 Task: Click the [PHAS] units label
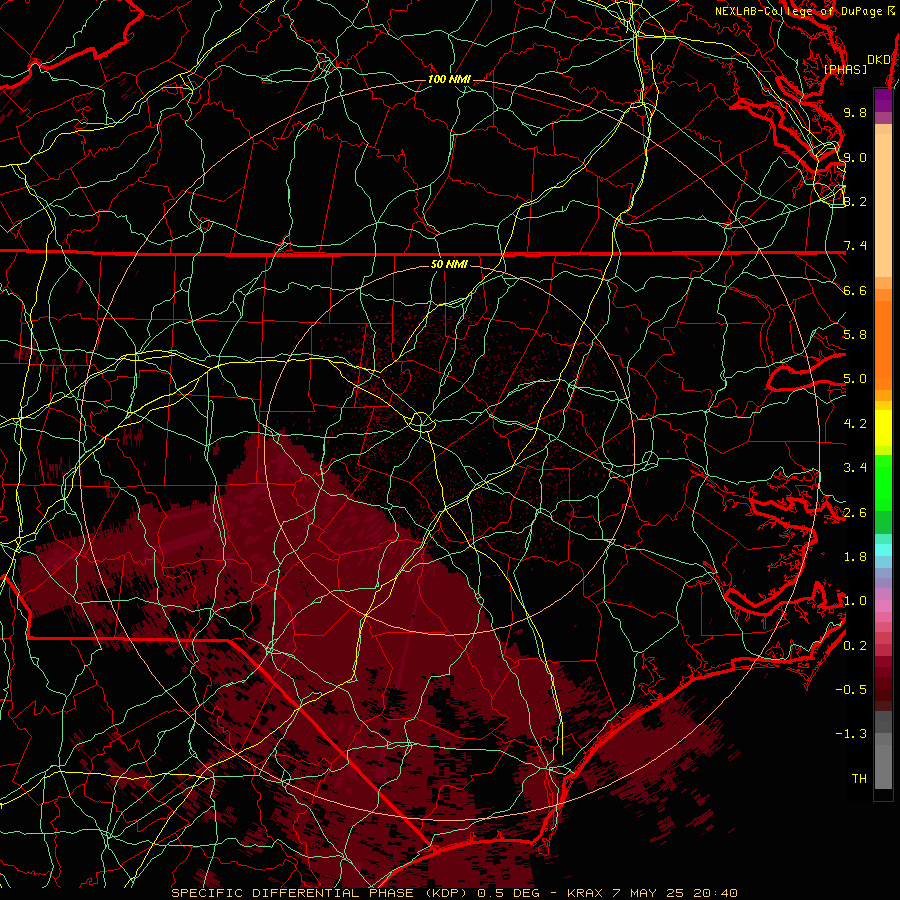click(x=845, y=70)
